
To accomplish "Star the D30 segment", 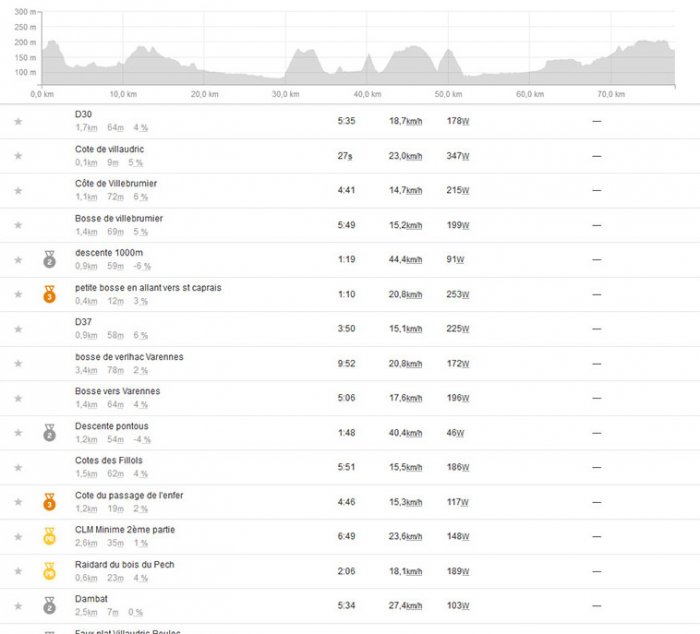I will 18,121.
